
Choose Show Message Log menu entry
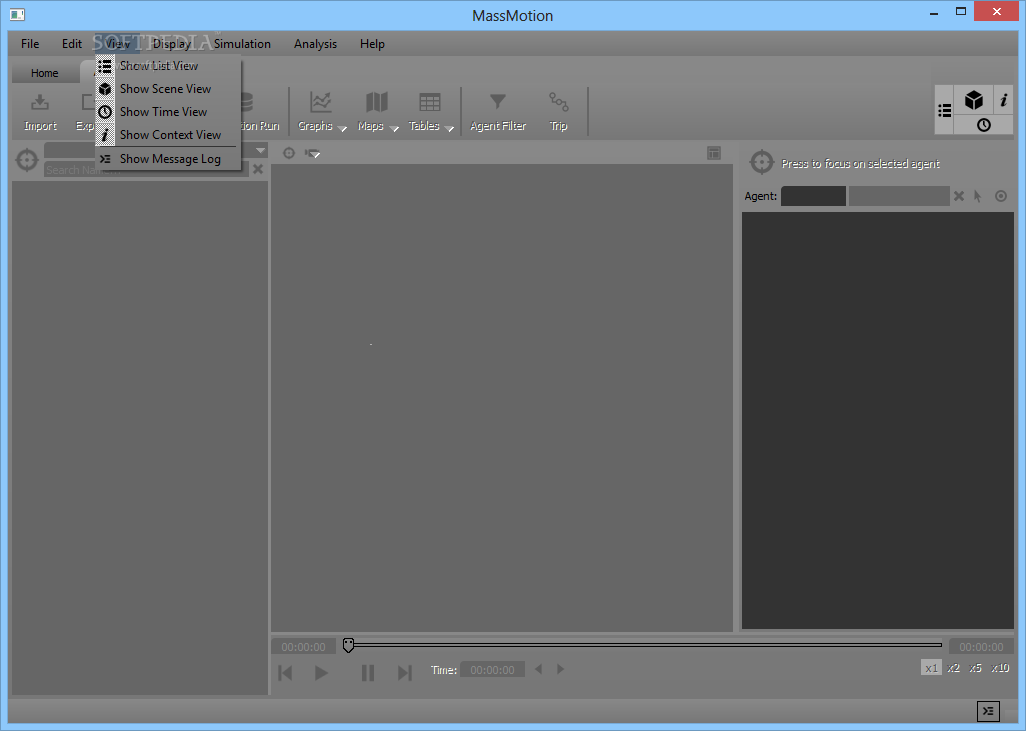(x=168, y=159)
